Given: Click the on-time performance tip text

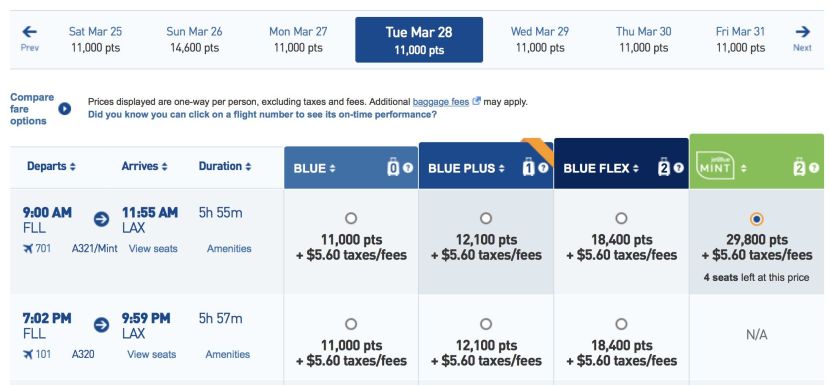Looking at the screenshot, I should (x=262, y=114).
